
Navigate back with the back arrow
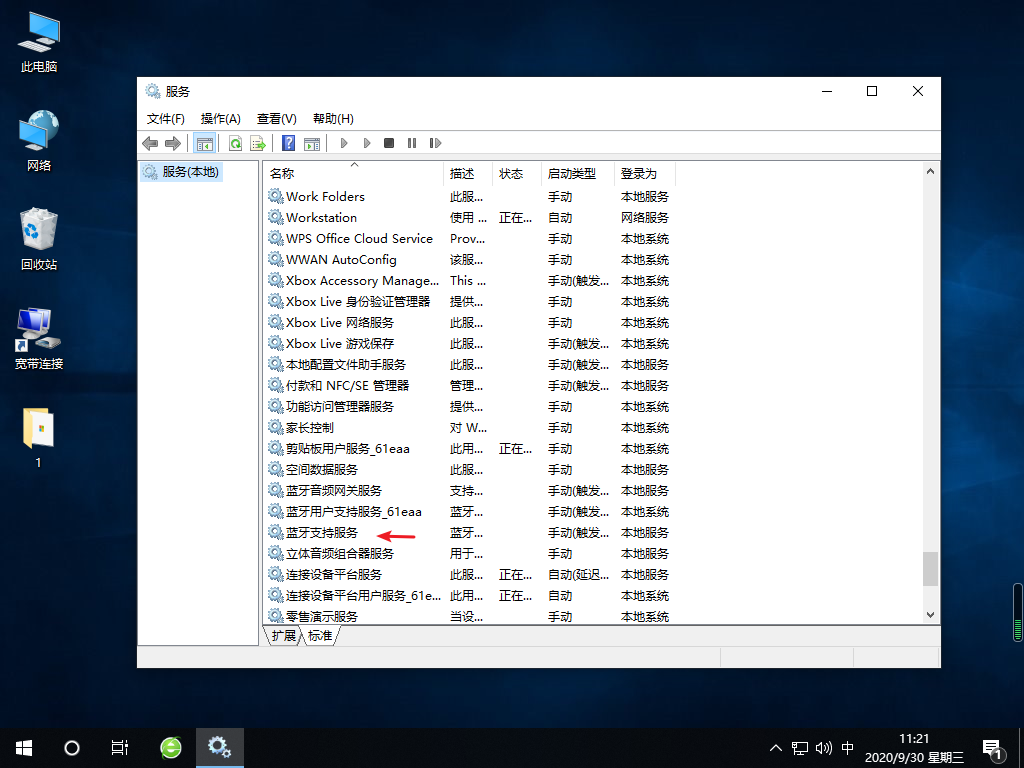tap(150, 143)
